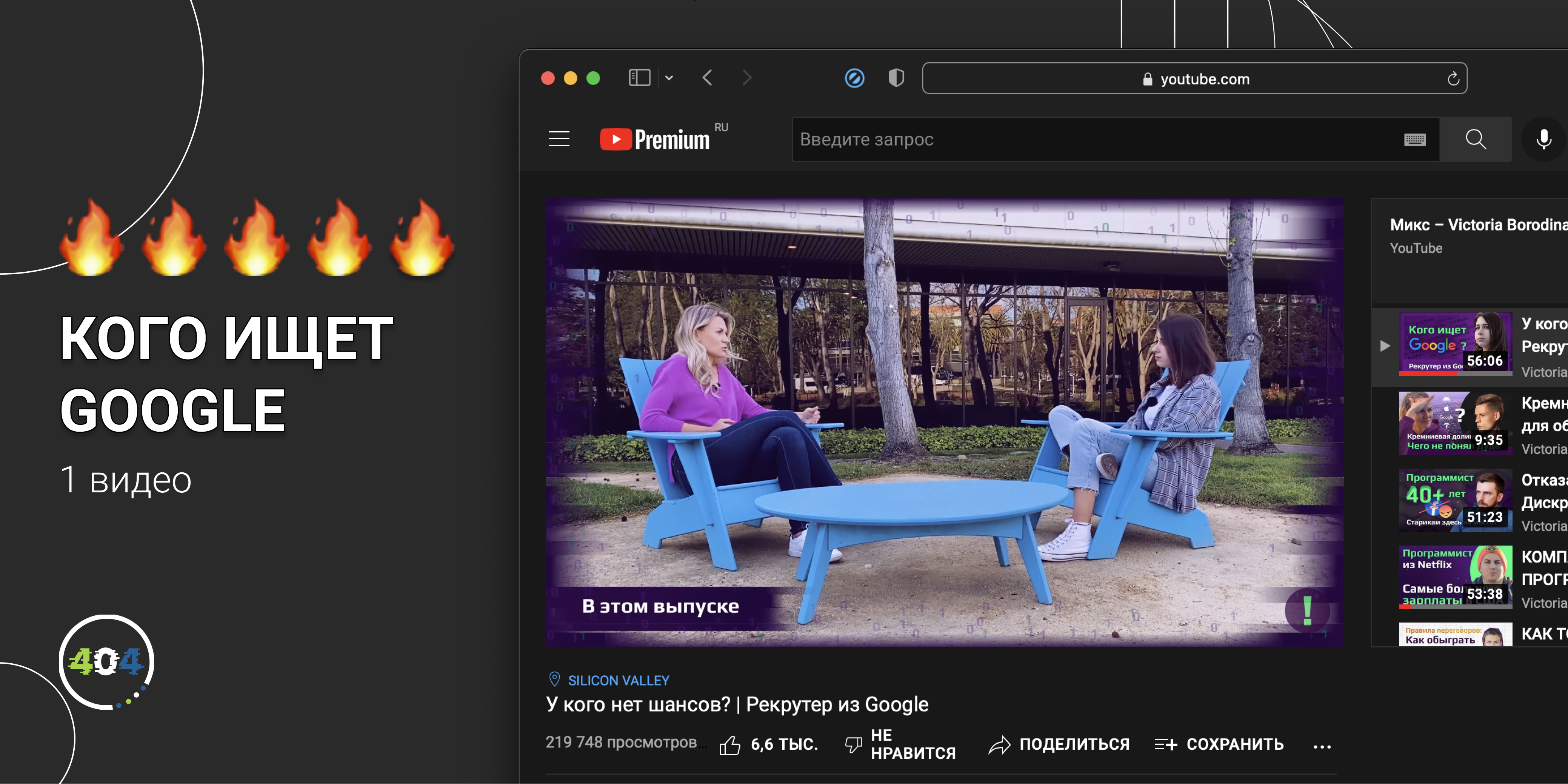Save the video via СОХРАНИТЬ
Viewport: 1568px width, 784px height.
click(x=1219, y=744)
